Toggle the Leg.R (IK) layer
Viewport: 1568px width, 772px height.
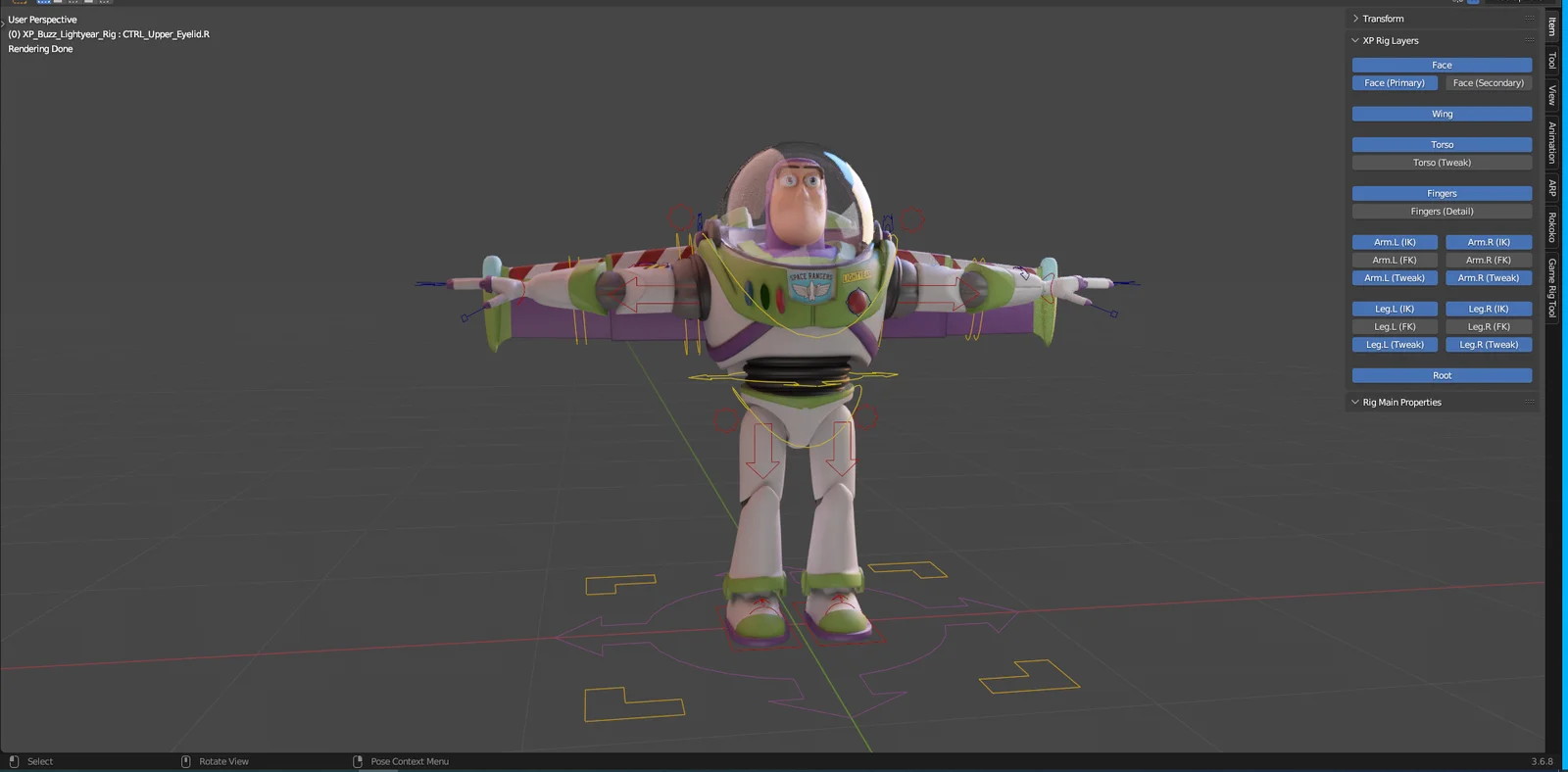1489,309
